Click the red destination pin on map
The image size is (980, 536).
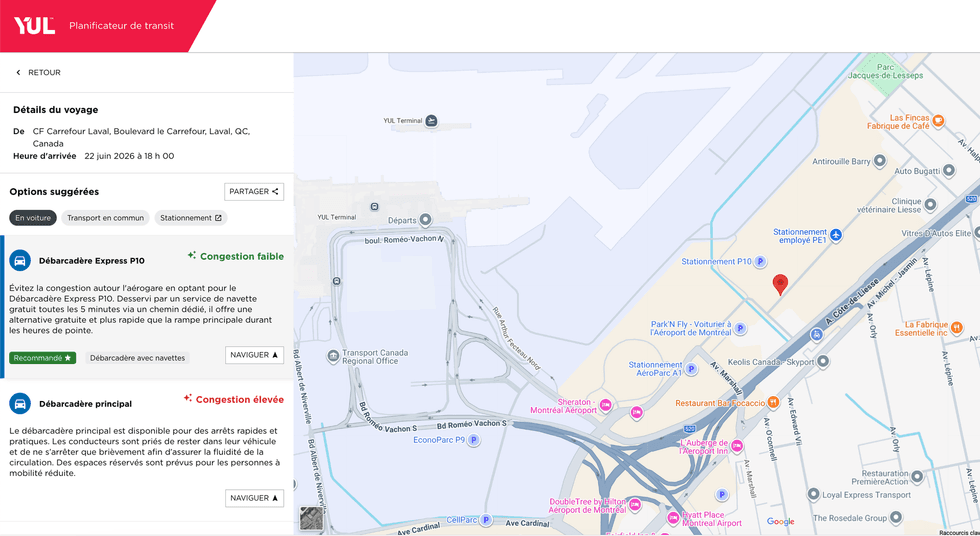780,284
